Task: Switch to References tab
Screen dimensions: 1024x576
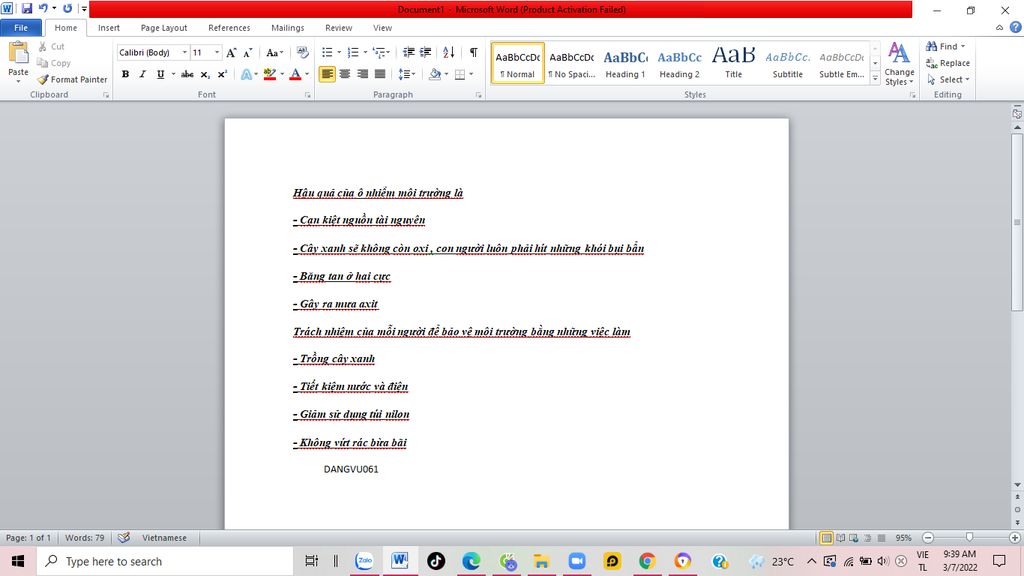Action: 229,27
